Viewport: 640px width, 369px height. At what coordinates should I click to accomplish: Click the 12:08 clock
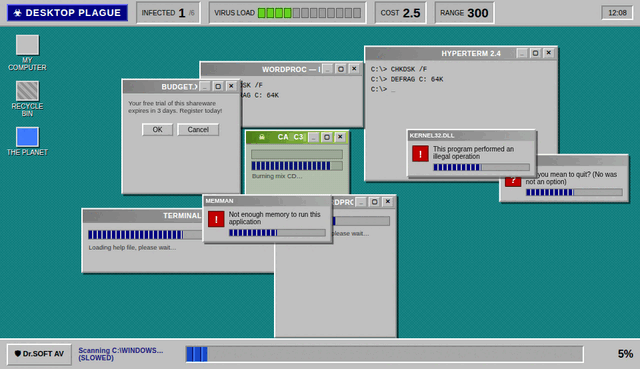click(x=617, y=13)
